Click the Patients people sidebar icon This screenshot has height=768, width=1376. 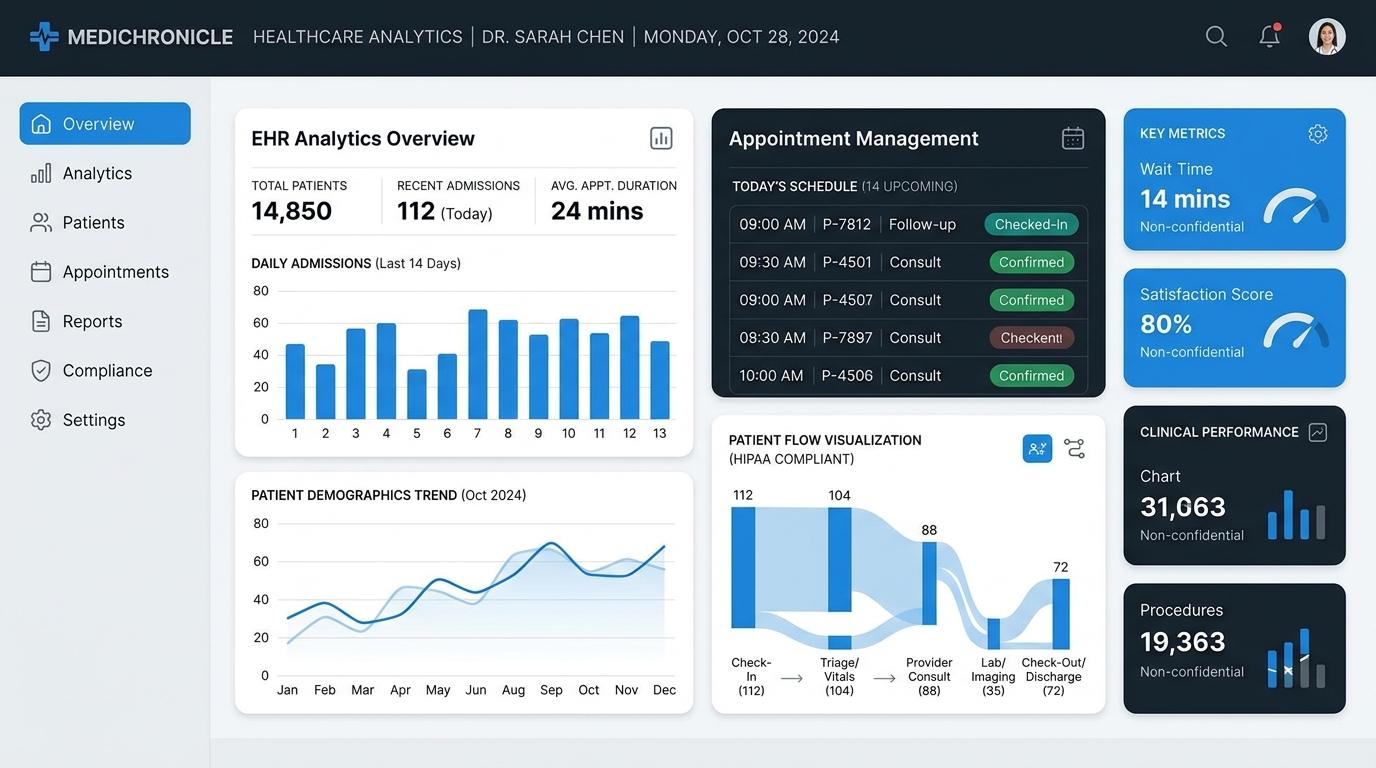point(41,222)
